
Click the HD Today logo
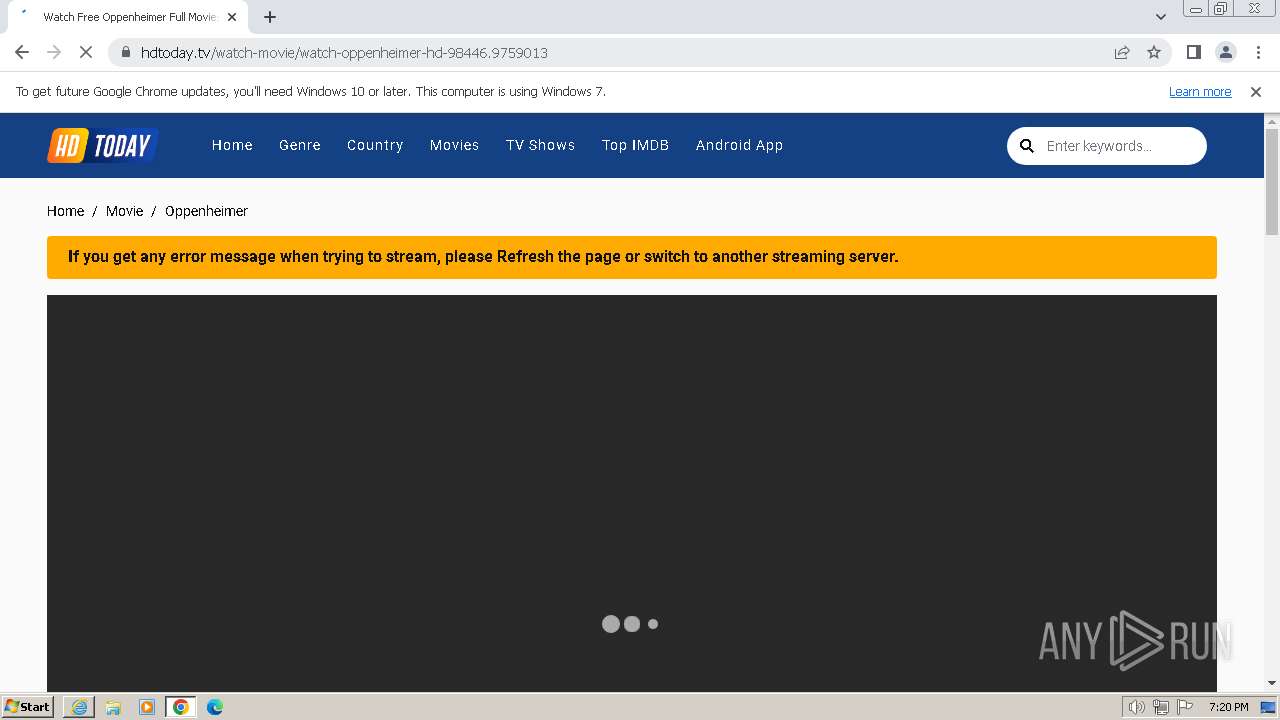coord(103,145)
